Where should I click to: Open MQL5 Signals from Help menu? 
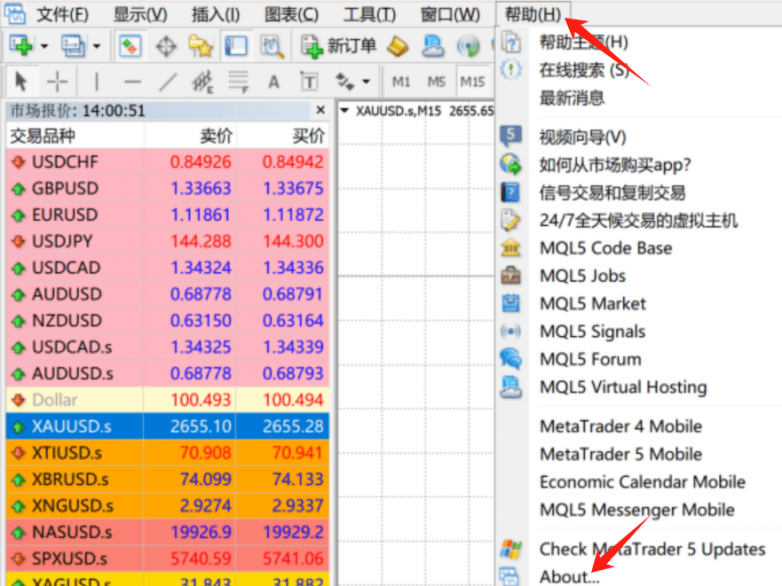(592, 331)
